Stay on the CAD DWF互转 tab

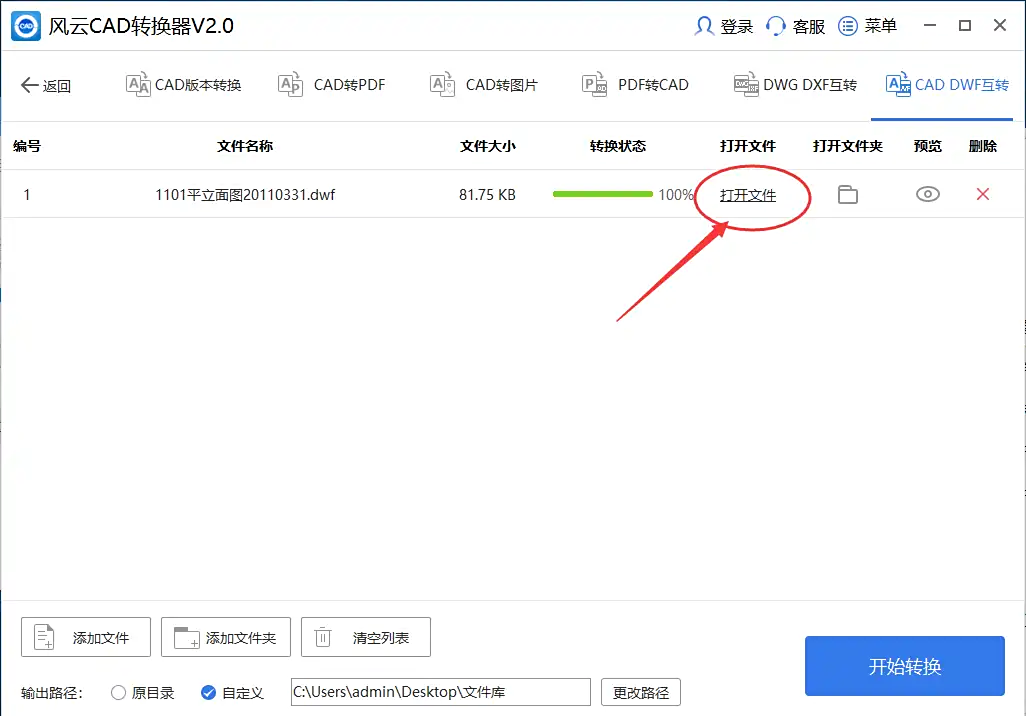pyautogui.click(x=946, y=85)
